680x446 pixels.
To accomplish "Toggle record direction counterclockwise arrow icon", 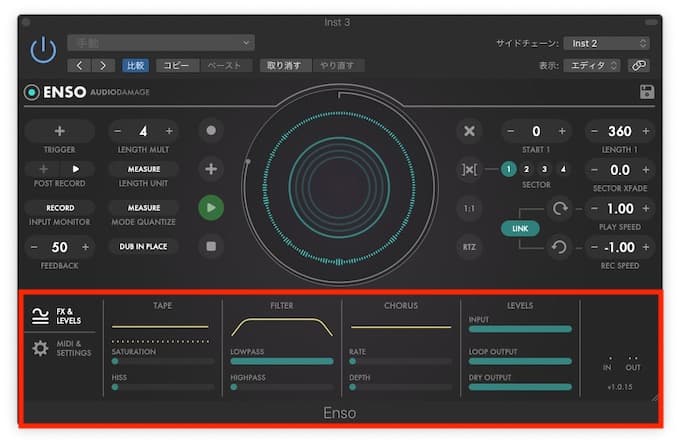I will pos(559,247).
